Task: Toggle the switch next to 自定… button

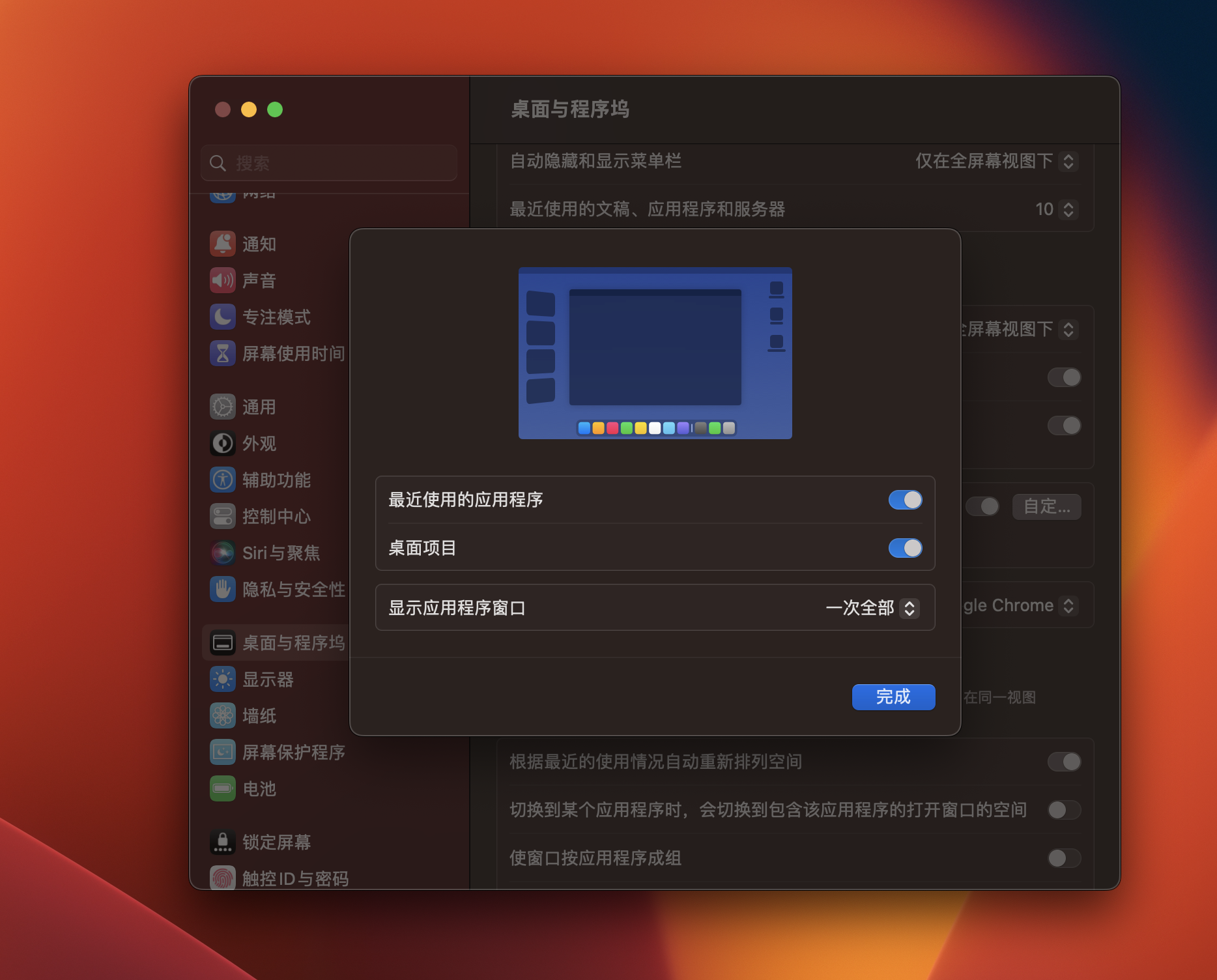Action: [x=982, y=506]
